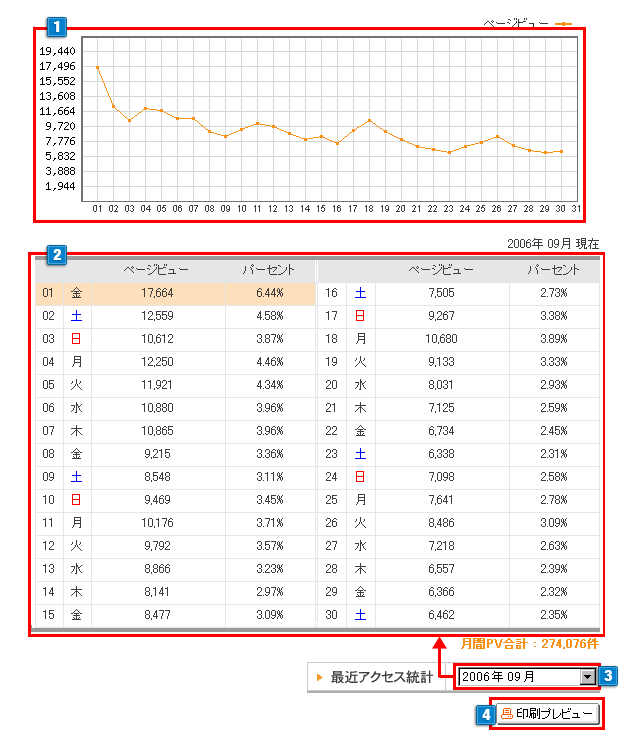Image resolution: width=630 pixels, height=735 pixels.
Task: Select the highlighted row for day 01
Action: 175,293
